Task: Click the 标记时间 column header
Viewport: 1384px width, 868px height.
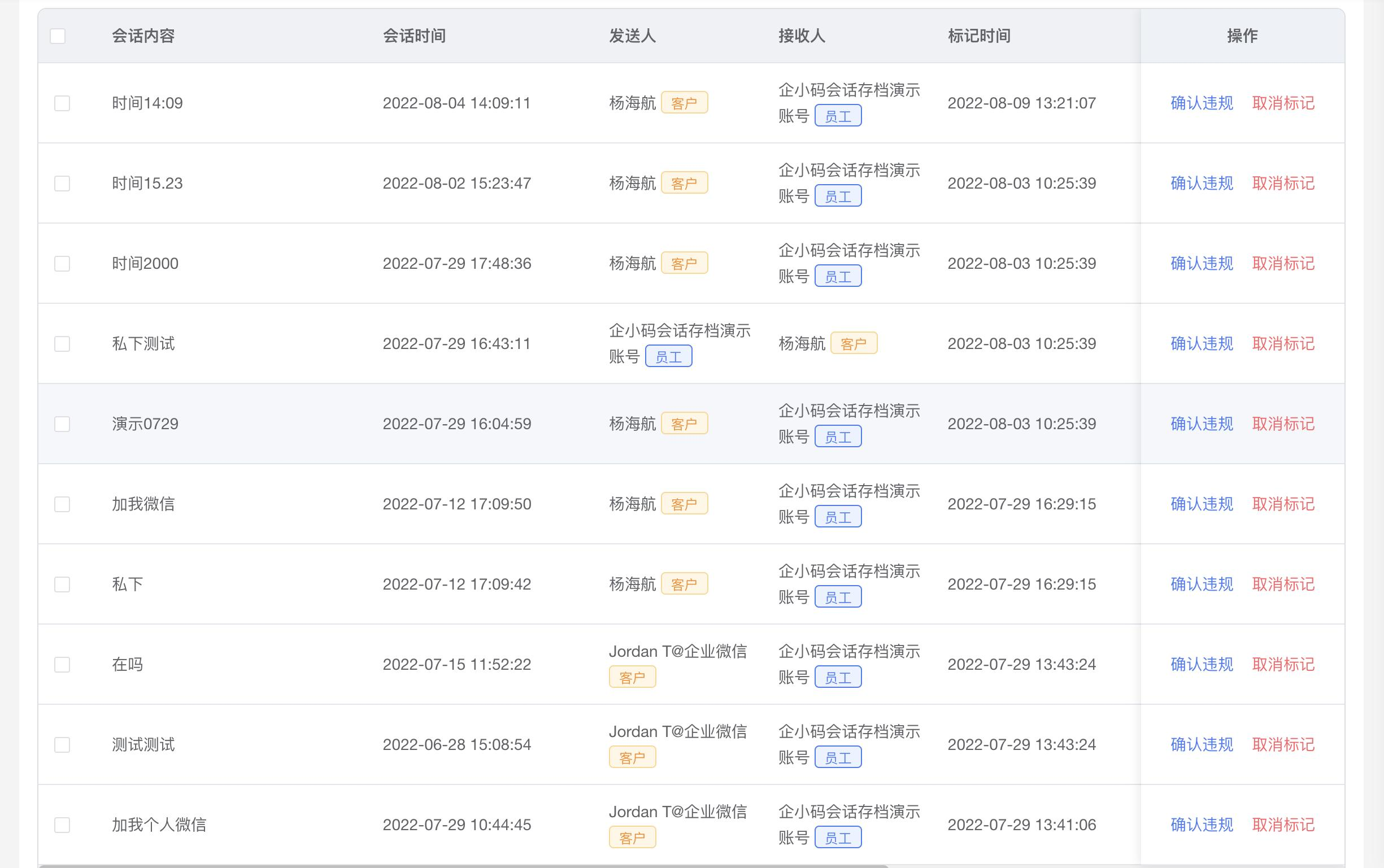Action: click(x=978, y=36)
